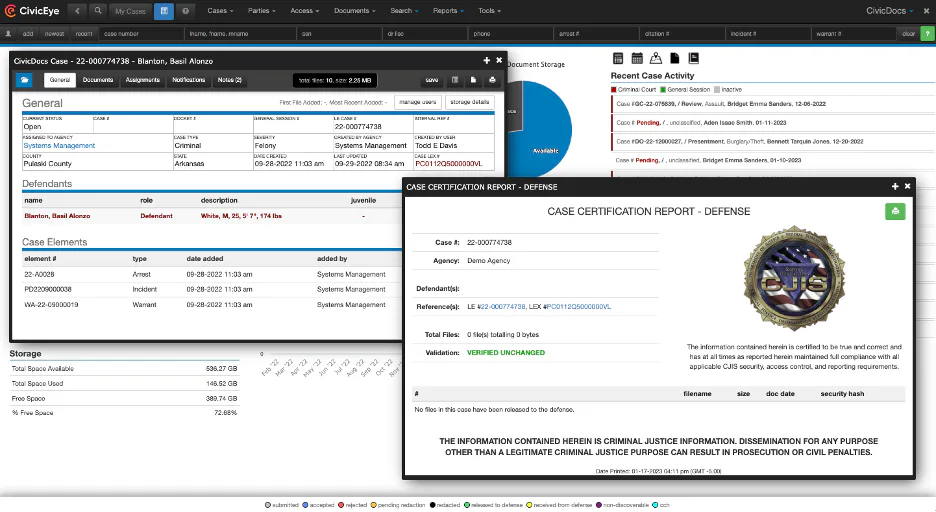This screenshot has width=936, height=512.
Task: Click the book icon above Recent Case Activity
Action: click(694, 58)
